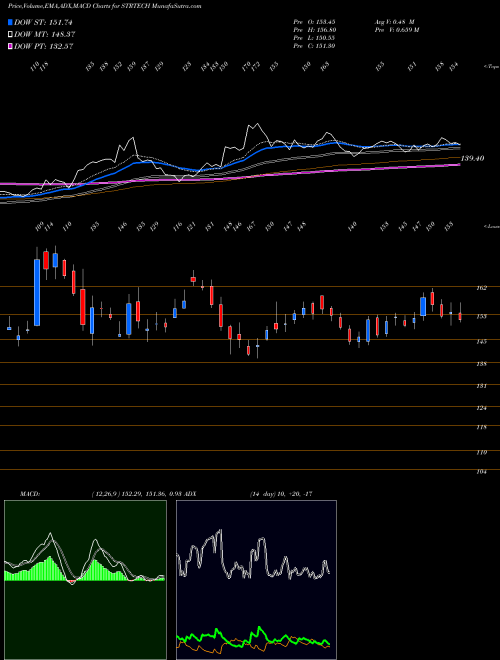Click the 'MACD:' panel heading

tap(30, 494)
